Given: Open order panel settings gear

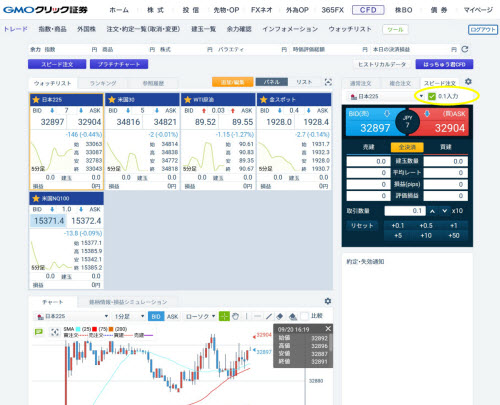Looking at the screenshot, I should [468, 81].
